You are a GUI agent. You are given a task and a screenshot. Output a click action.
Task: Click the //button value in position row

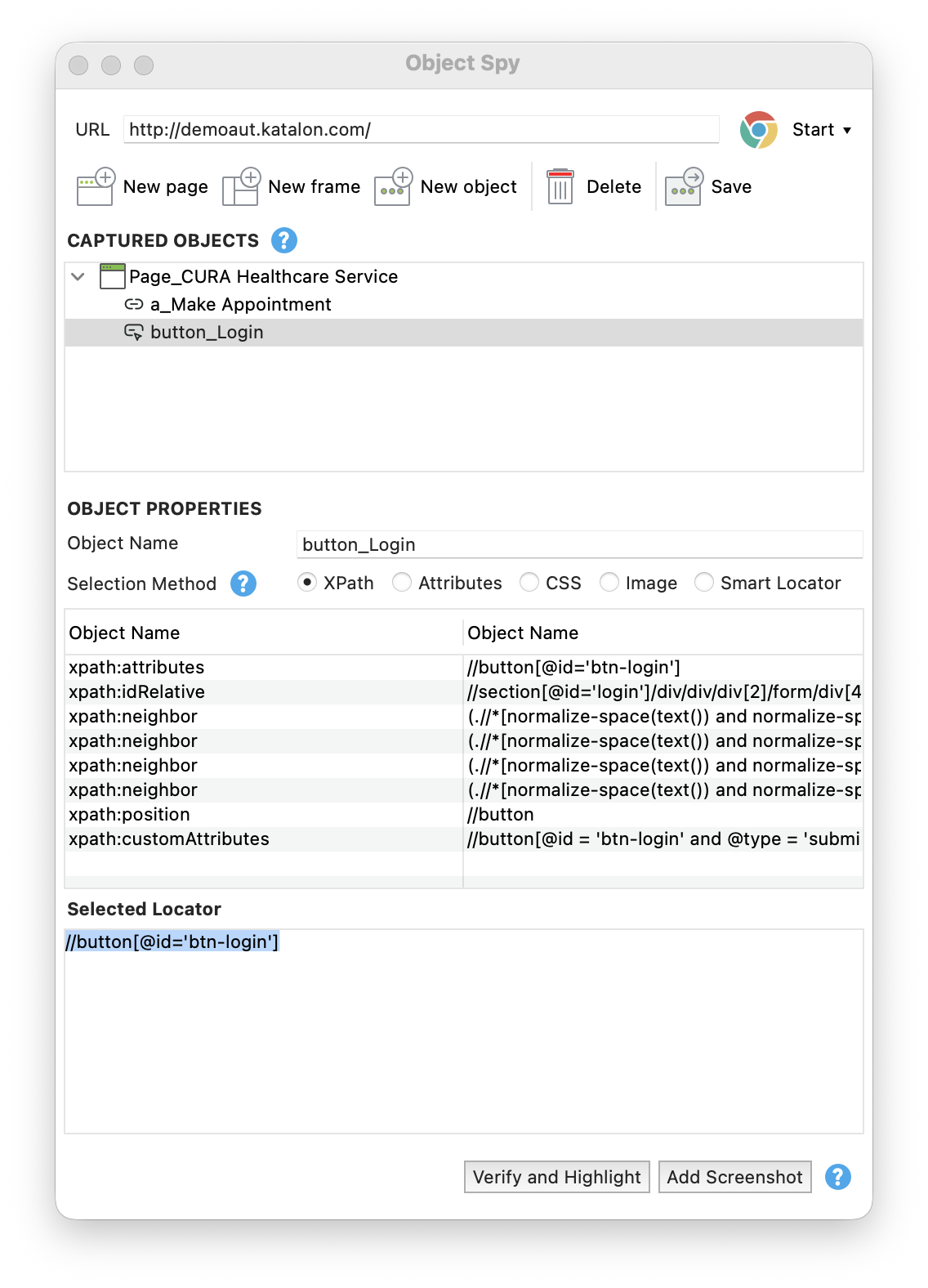pyautogui.click(x=501, y=815)
